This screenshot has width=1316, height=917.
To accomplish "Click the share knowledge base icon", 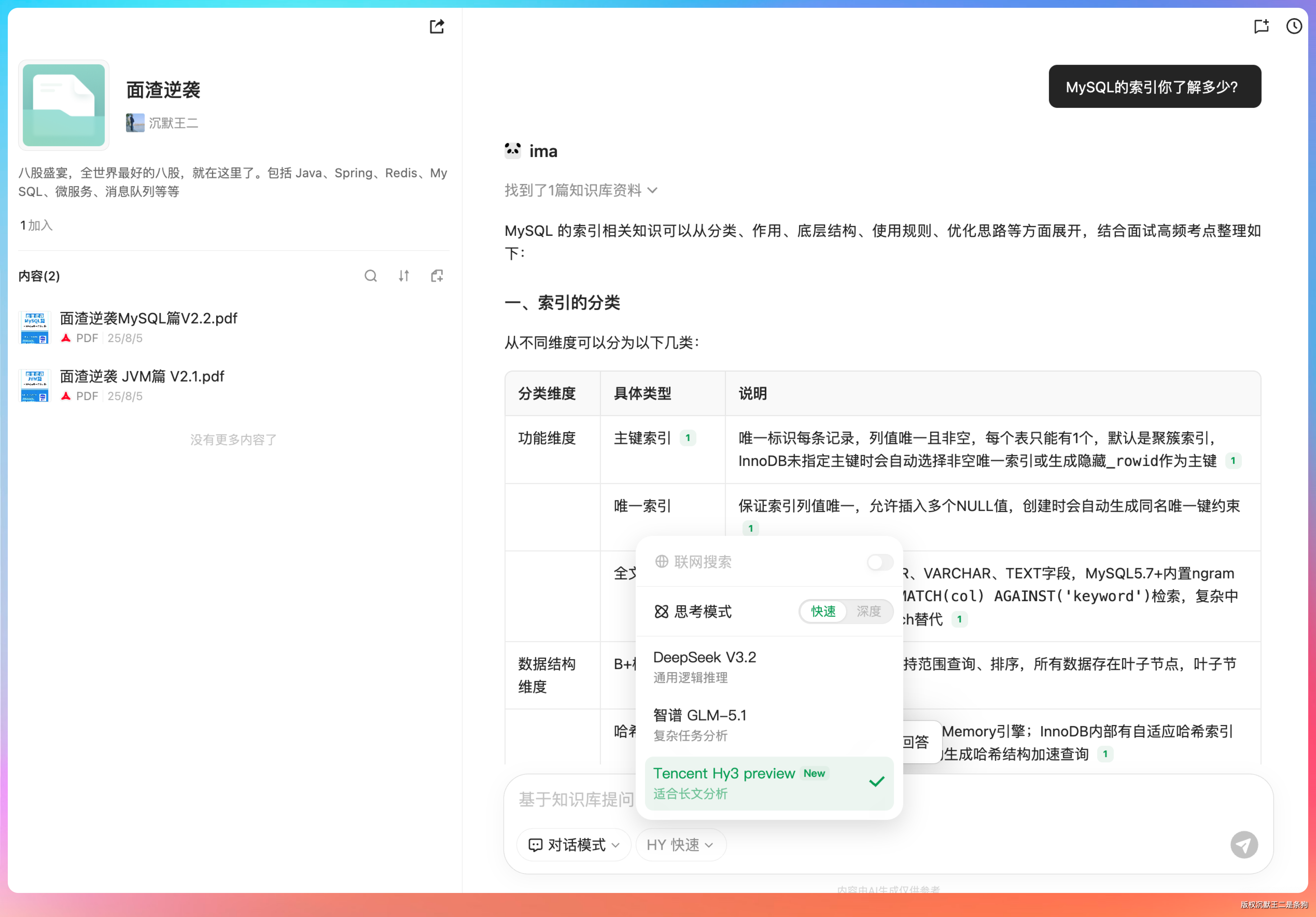I will point(437,26).
